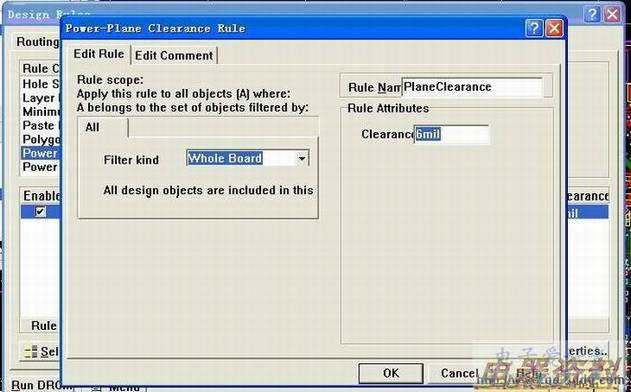
Task: Open the Filter kind dropdown arrow
Action: pyautogui.click(x=302, y=159)
